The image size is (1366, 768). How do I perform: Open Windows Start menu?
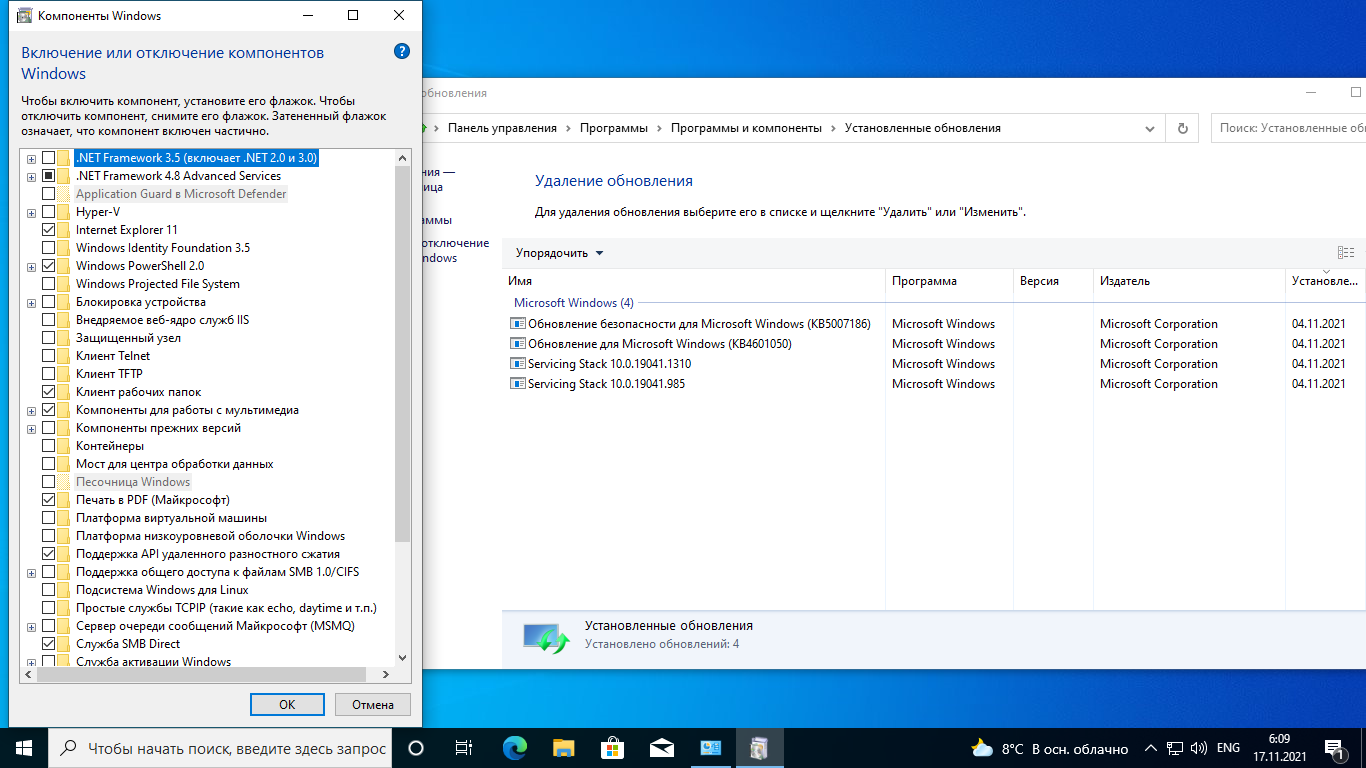coord(24,748)
